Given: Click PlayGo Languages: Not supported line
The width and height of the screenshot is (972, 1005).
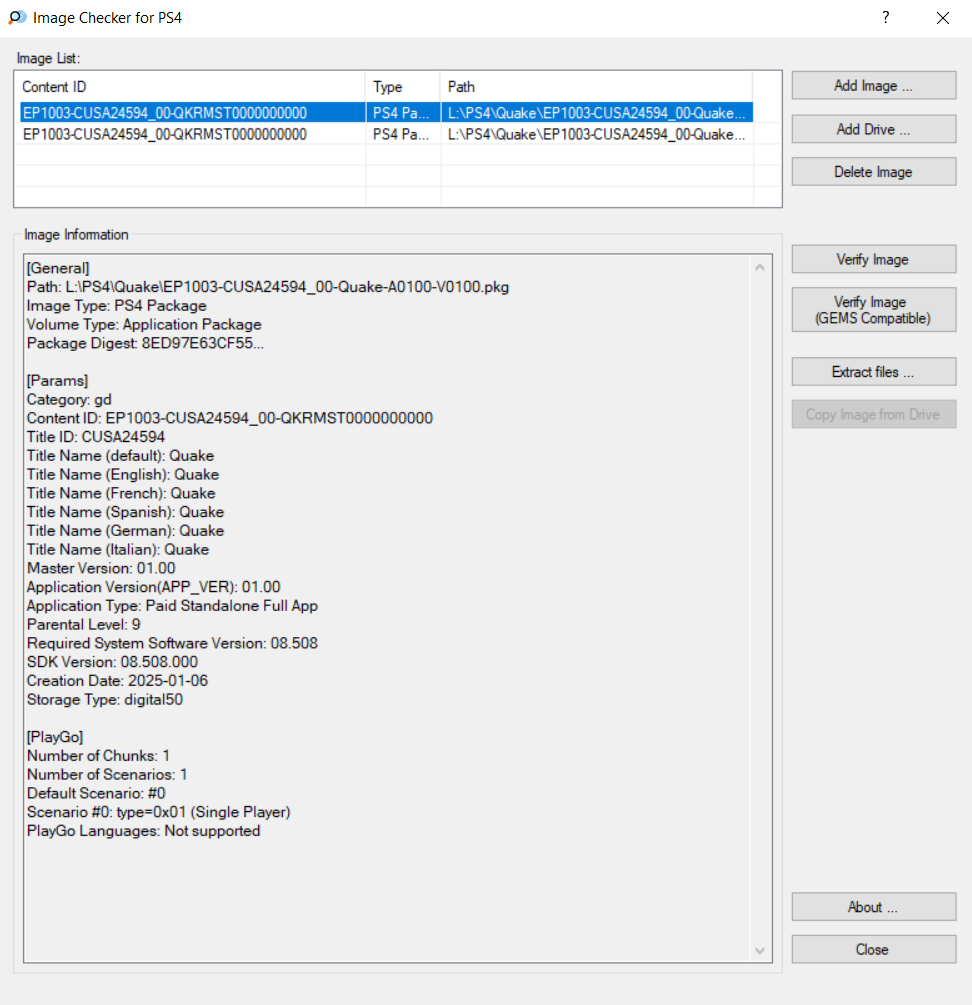Looking at the screenshot, I should (144, 831).
